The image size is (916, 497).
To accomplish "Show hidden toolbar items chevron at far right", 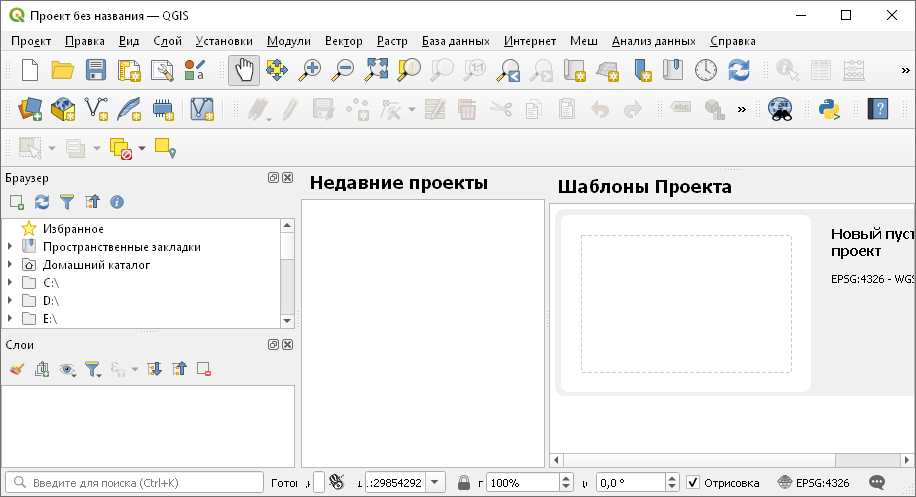I will (x=905, y=71).
